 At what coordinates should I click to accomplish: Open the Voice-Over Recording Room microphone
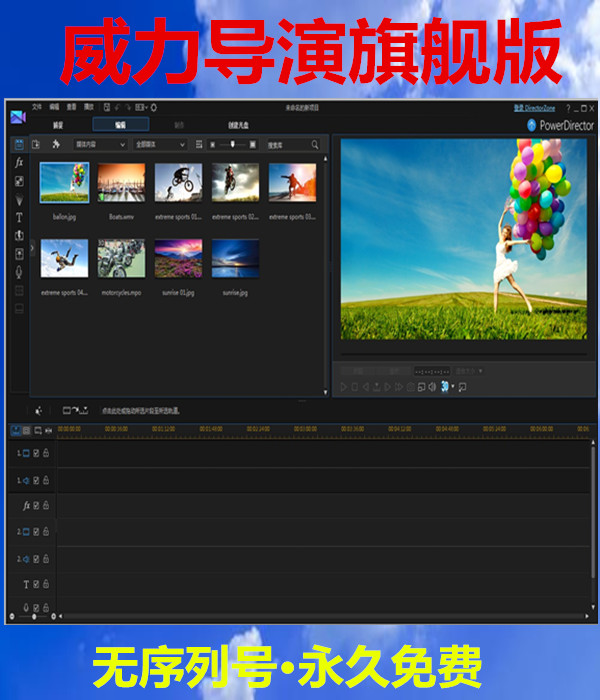(x=19, y=272)
